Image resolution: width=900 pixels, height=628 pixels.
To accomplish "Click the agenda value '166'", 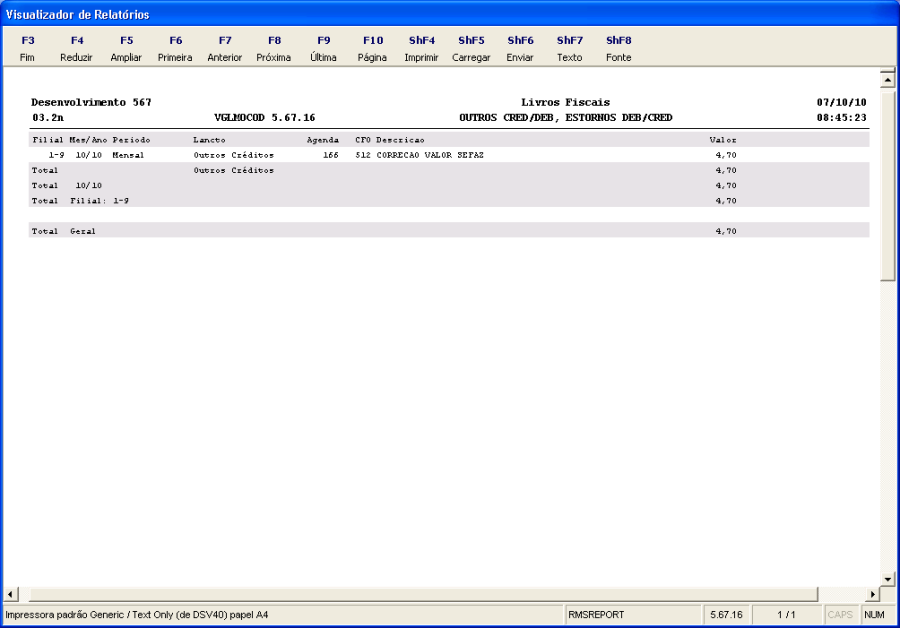I will pos(331,155).
